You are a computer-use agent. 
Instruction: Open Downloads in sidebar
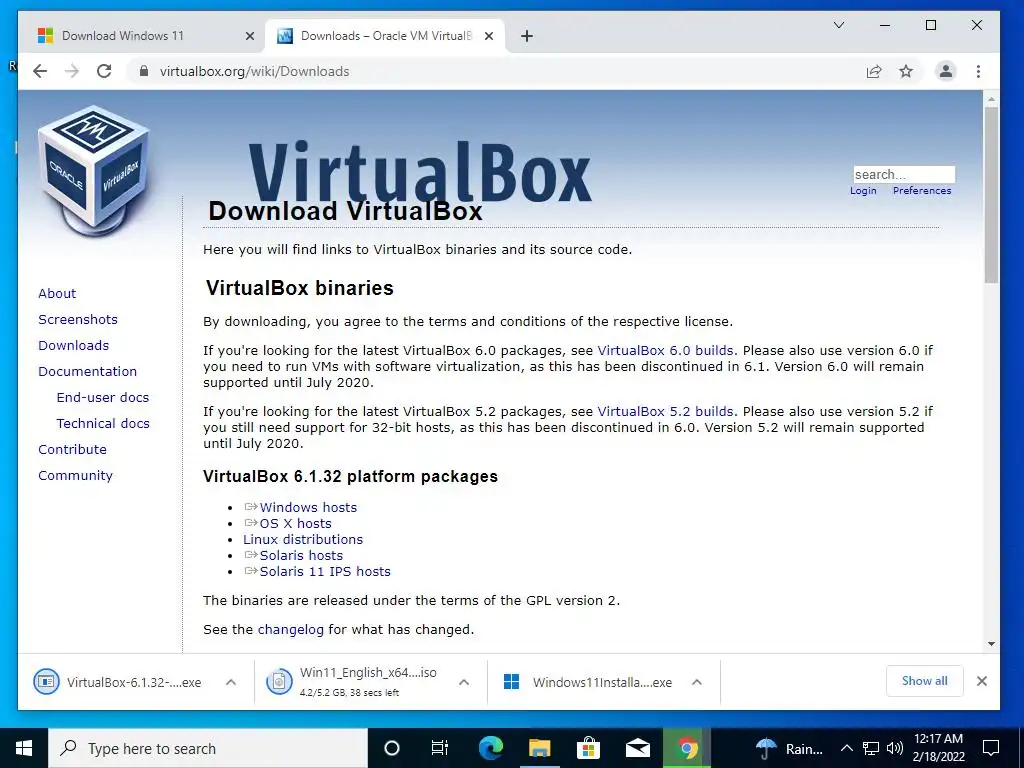point(73,345)
